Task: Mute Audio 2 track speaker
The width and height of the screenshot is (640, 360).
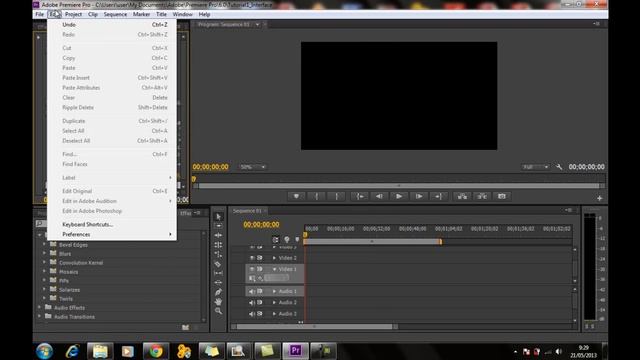Action: pos(252,302)
